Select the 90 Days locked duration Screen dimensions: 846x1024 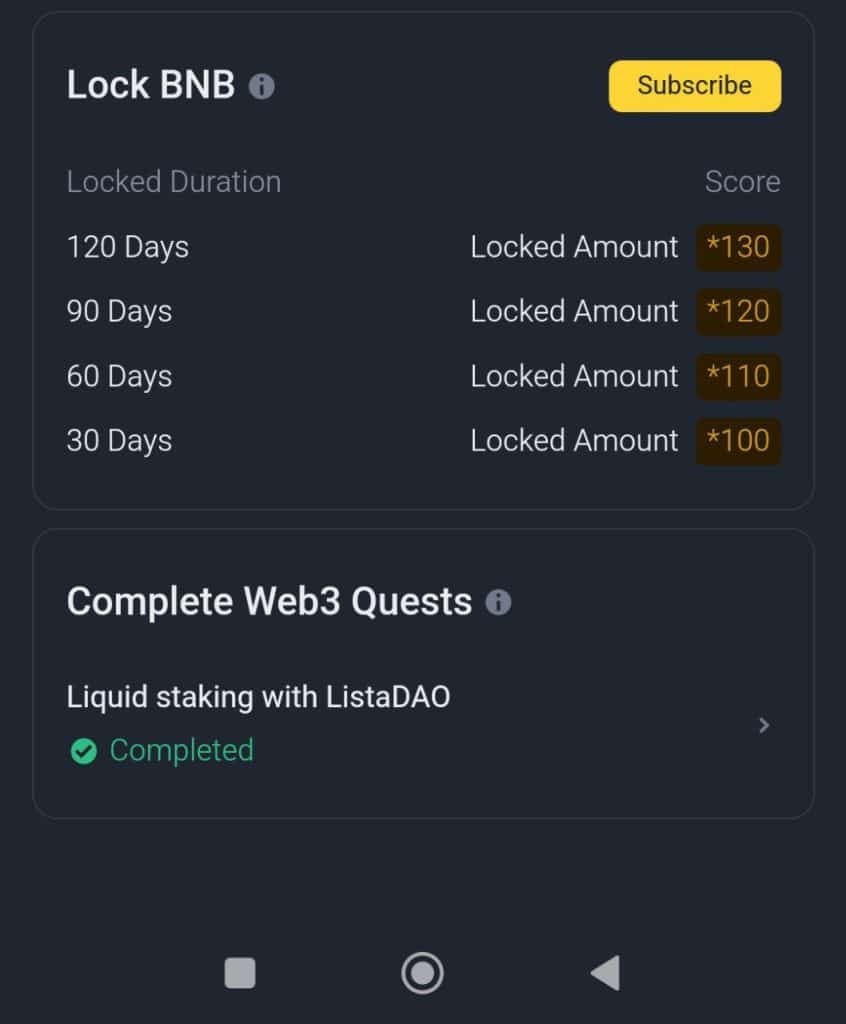coord(119,311)
